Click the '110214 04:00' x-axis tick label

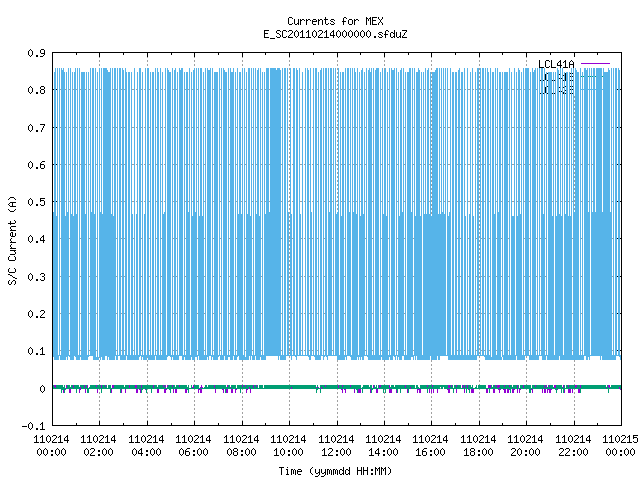tap(146, 446)
